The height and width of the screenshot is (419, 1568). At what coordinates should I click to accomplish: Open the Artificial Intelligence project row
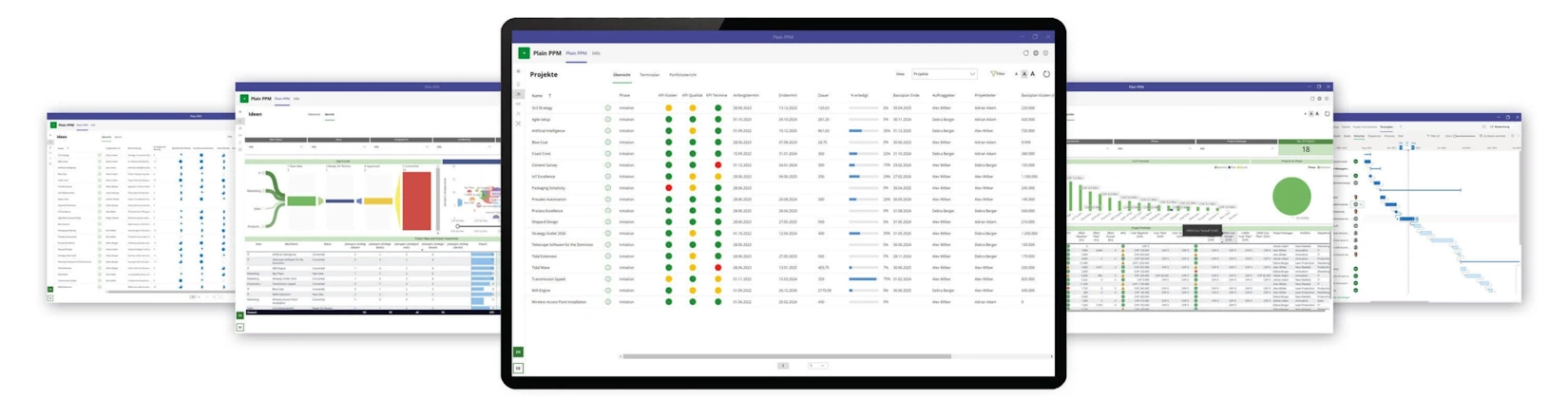[548, 131]
